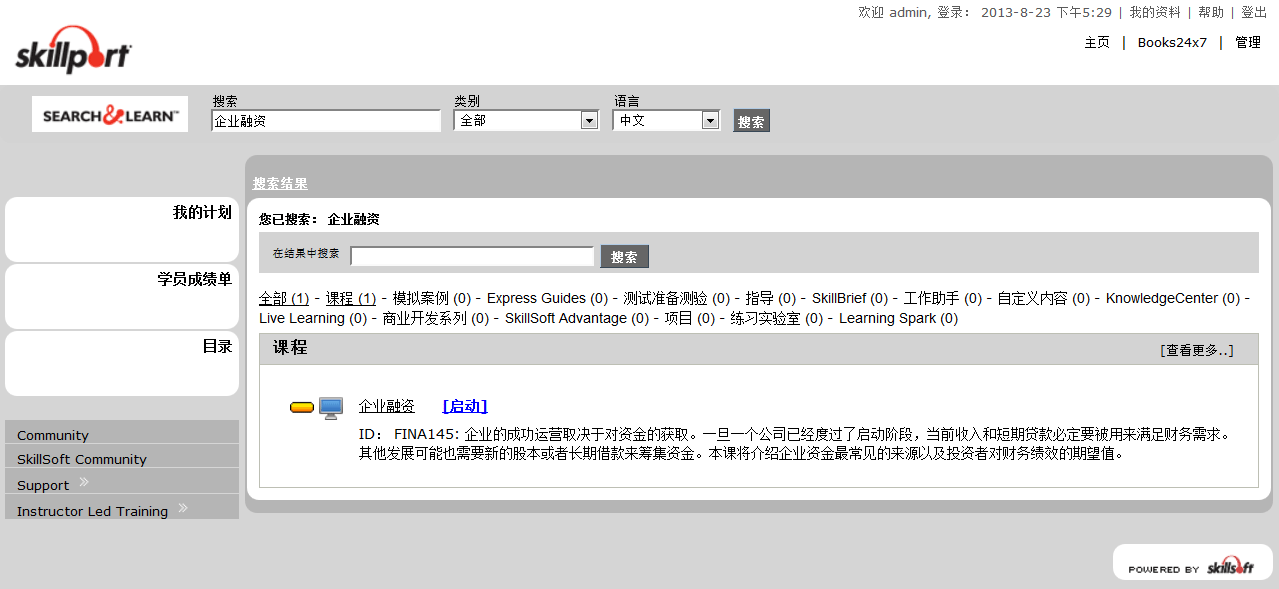This screenshot has width=1279, height=589.
Task: Open the 管理 administration page
Action: pyautogui.click(x=1247, y=43)
